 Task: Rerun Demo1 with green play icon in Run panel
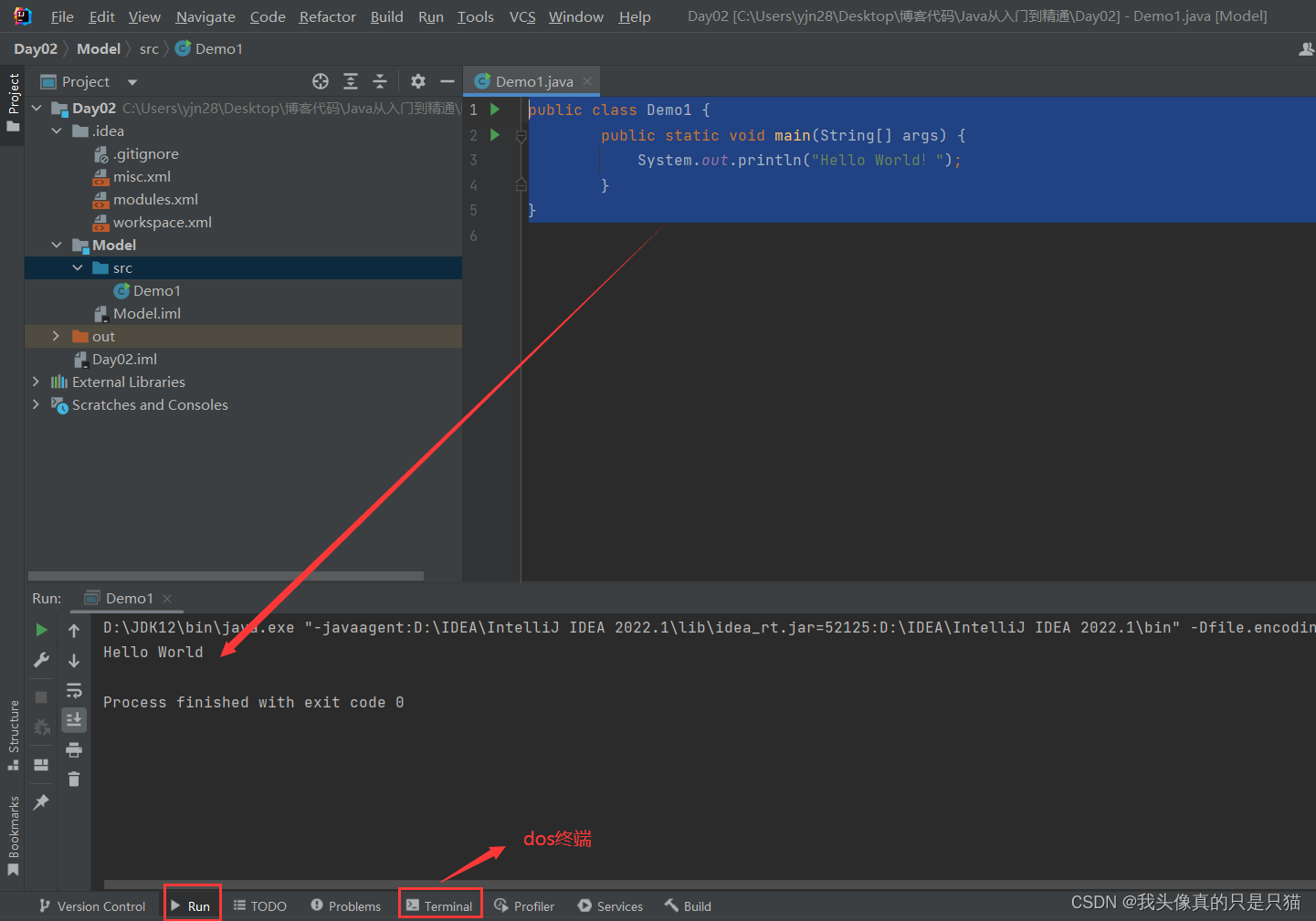[x=41, y=630]
